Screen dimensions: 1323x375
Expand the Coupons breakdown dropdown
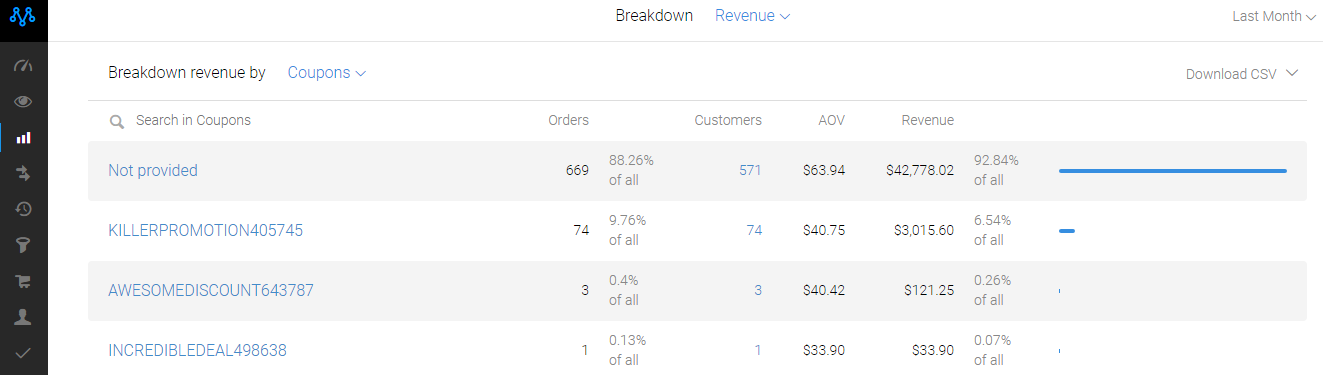pos(326,73)
